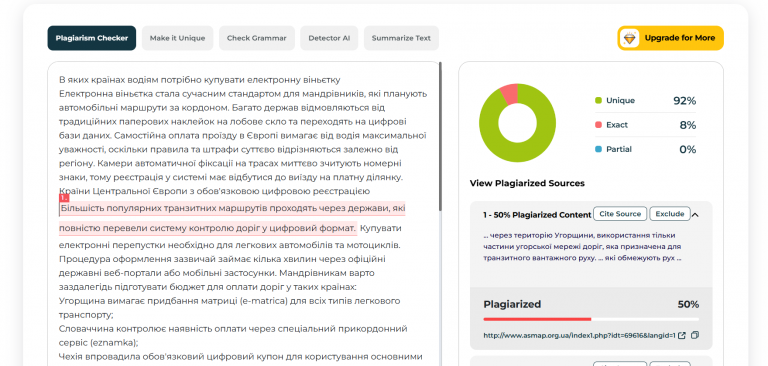Open the asmap.org.ua source link

(x=579, y=336)
